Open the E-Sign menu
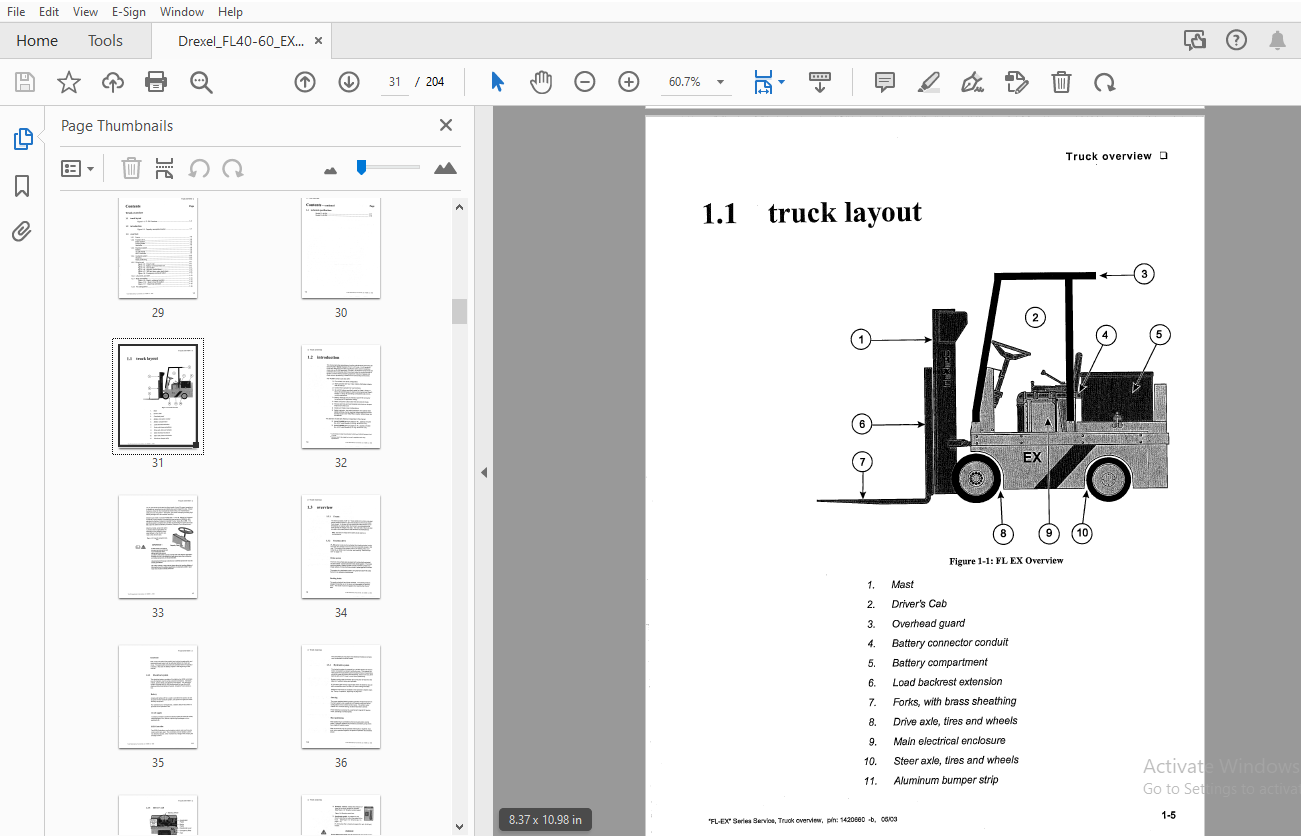This screenshot has width=1301, height=836. (x=128, y=12)
